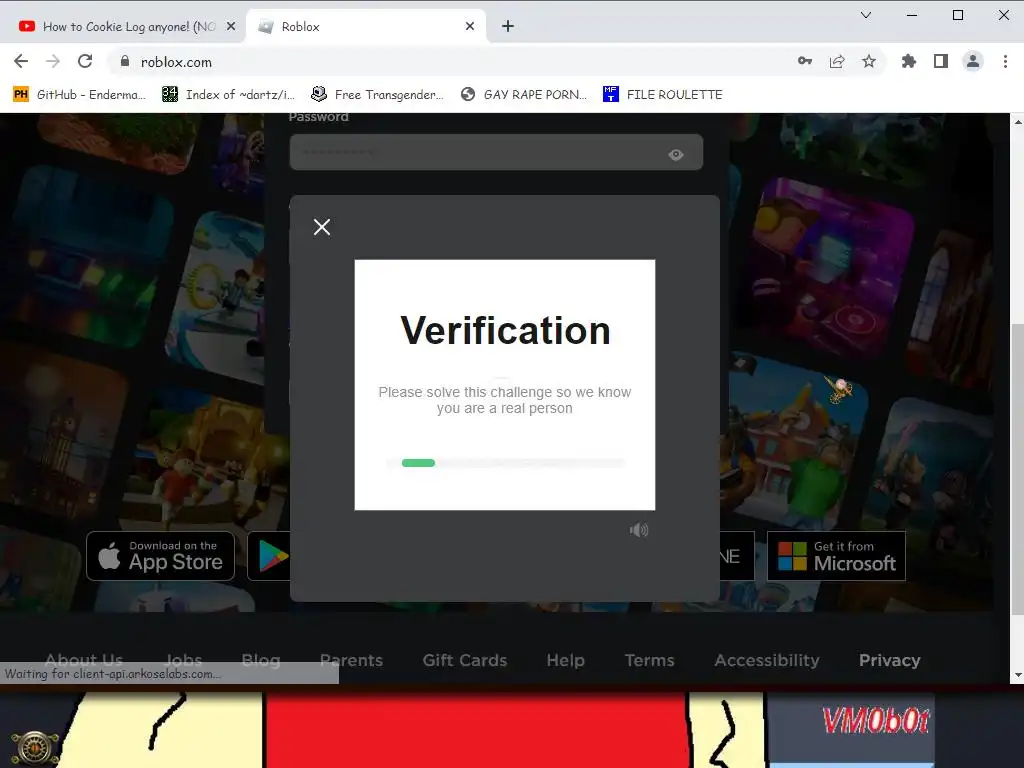1024x768 pixels.
Task: Open a new tab with plus button
Action: pos(507,26)
